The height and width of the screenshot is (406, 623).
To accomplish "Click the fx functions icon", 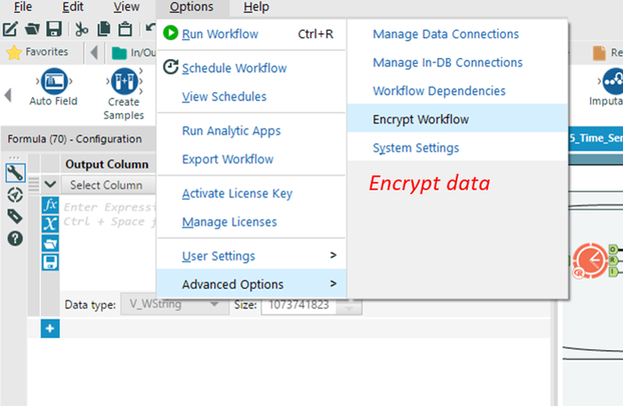I will (50, 206).
